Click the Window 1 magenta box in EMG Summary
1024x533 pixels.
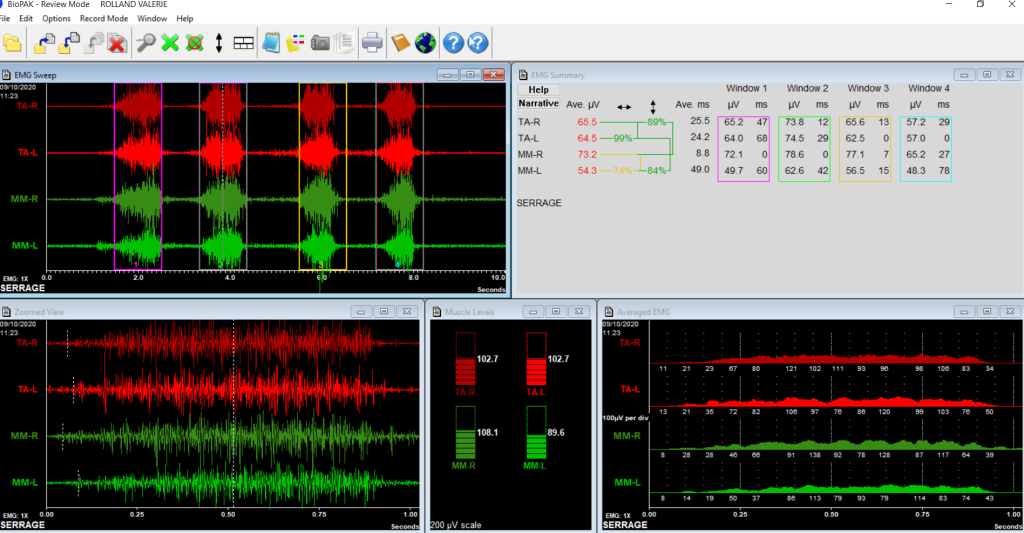(x=743, y=148)
